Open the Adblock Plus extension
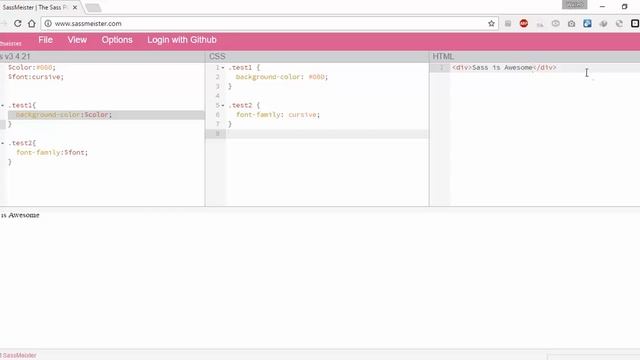This screenshot has width=640, height=360. (524, 24)
